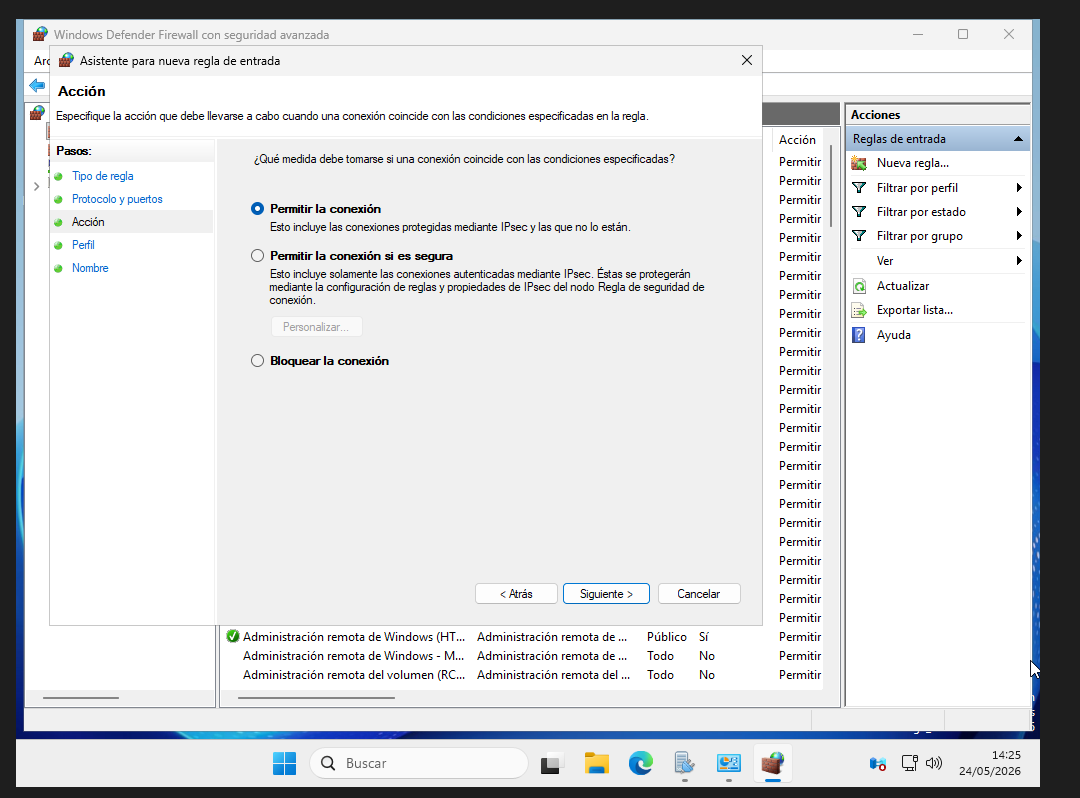The width and height of the screenshot is (1080, 798).
Task: Expand the Ver submenu arrow
Action: [1019, 260]
